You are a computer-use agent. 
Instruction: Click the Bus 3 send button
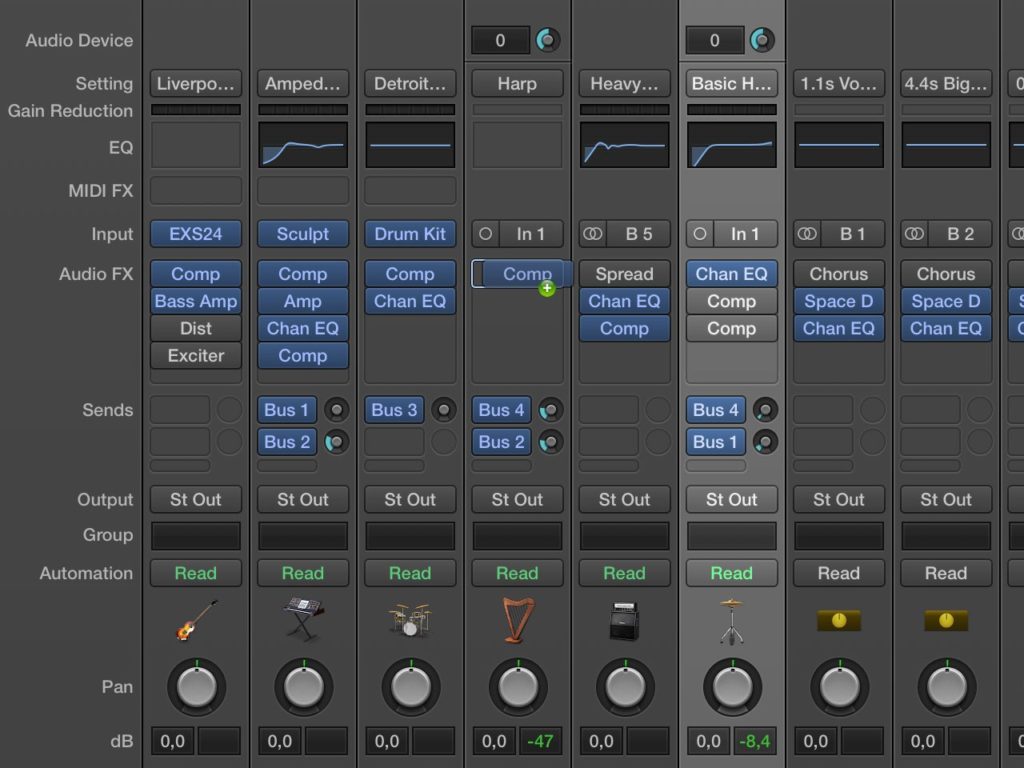click(394, 410)
